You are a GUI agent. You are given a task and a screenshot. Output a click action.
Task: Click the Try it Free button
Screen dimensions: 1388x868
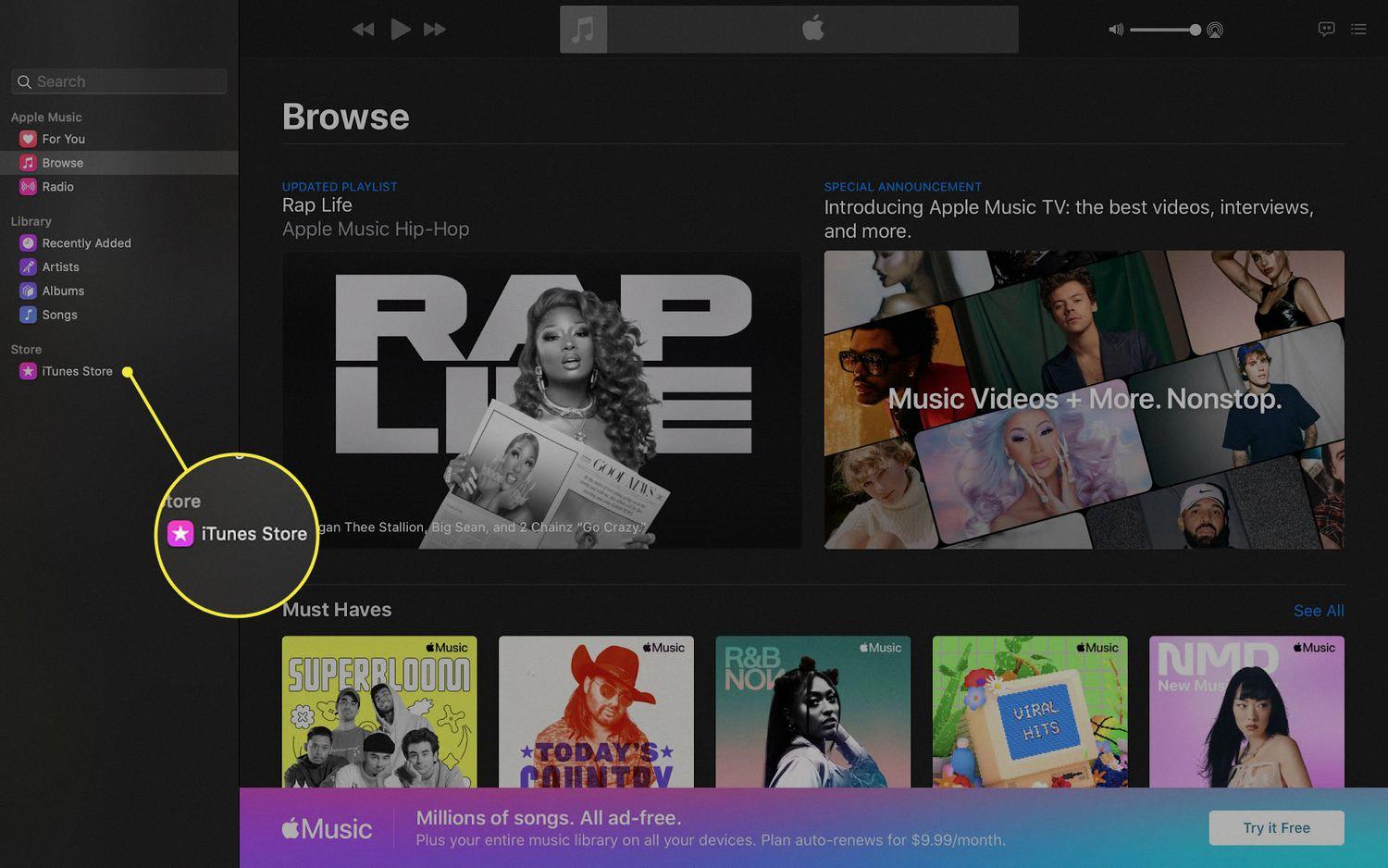tap(1276, 828)
